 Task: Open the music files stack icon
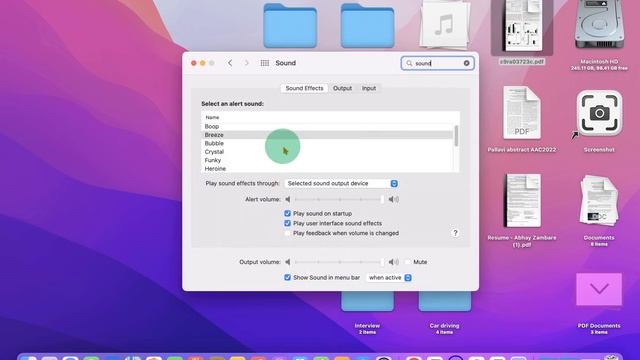coord(444,24)
